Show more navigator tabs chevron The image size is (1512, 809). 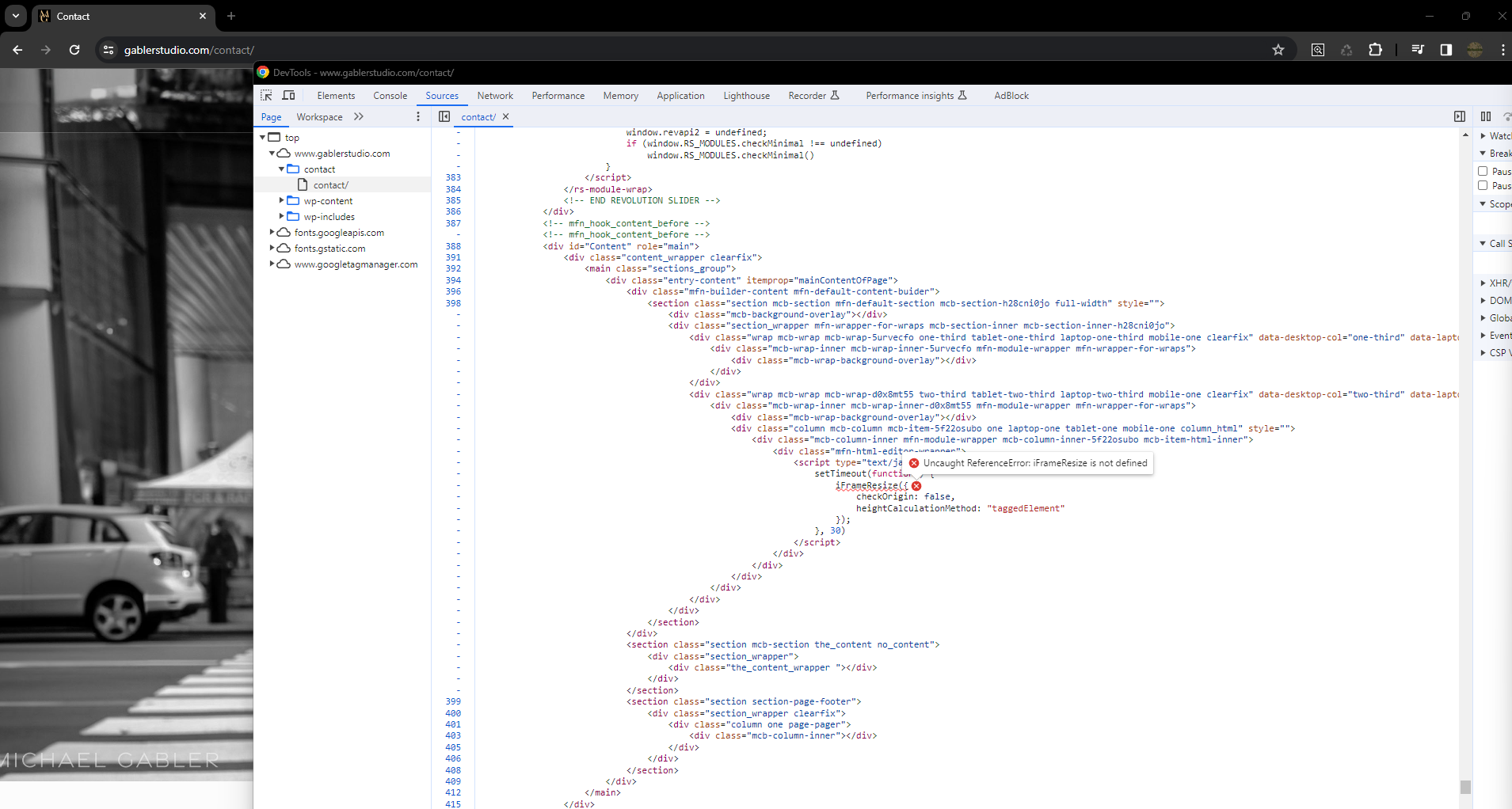point(359,116)
